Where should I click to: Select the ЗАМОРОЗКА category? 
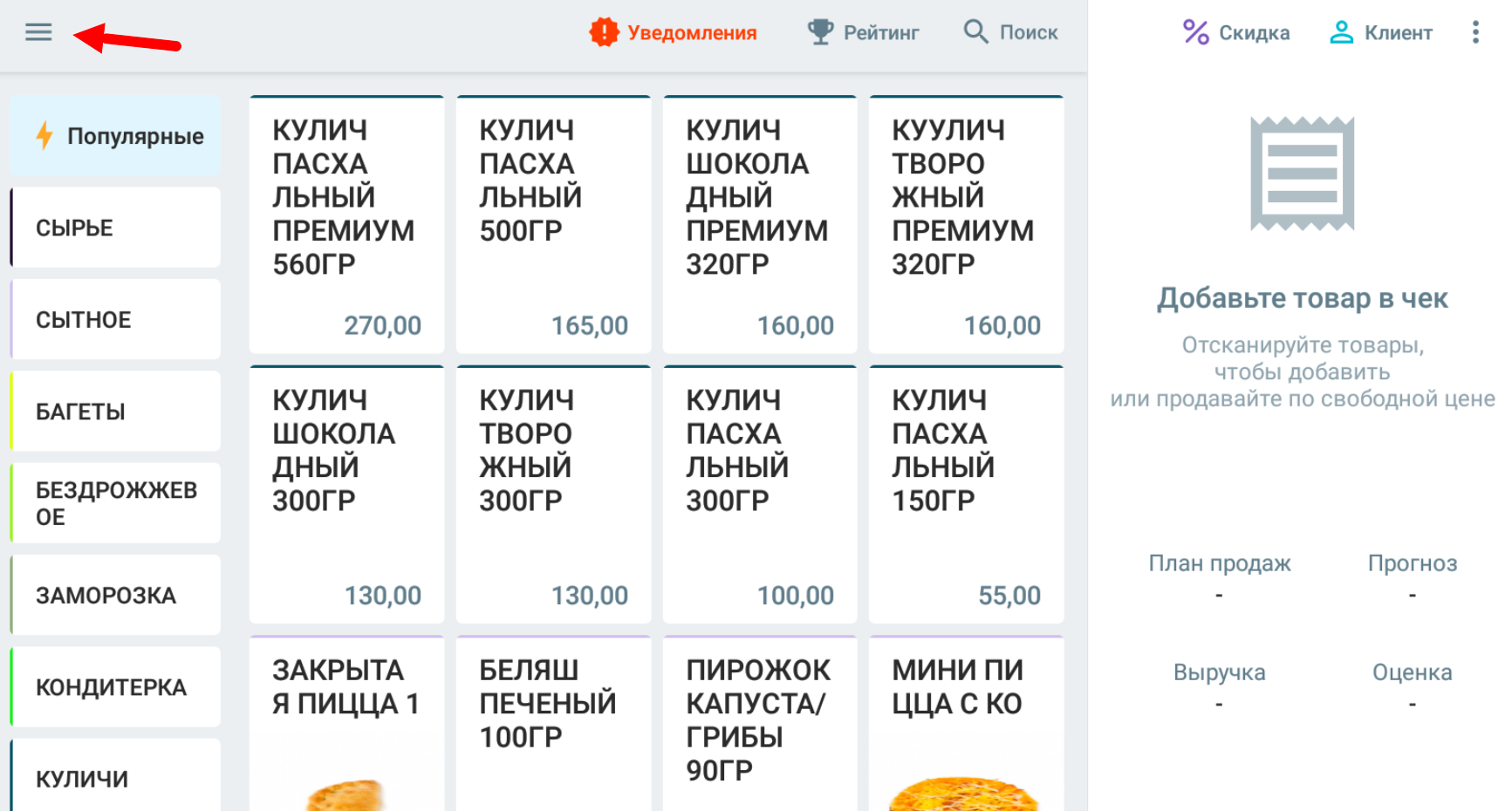[115, 596]
